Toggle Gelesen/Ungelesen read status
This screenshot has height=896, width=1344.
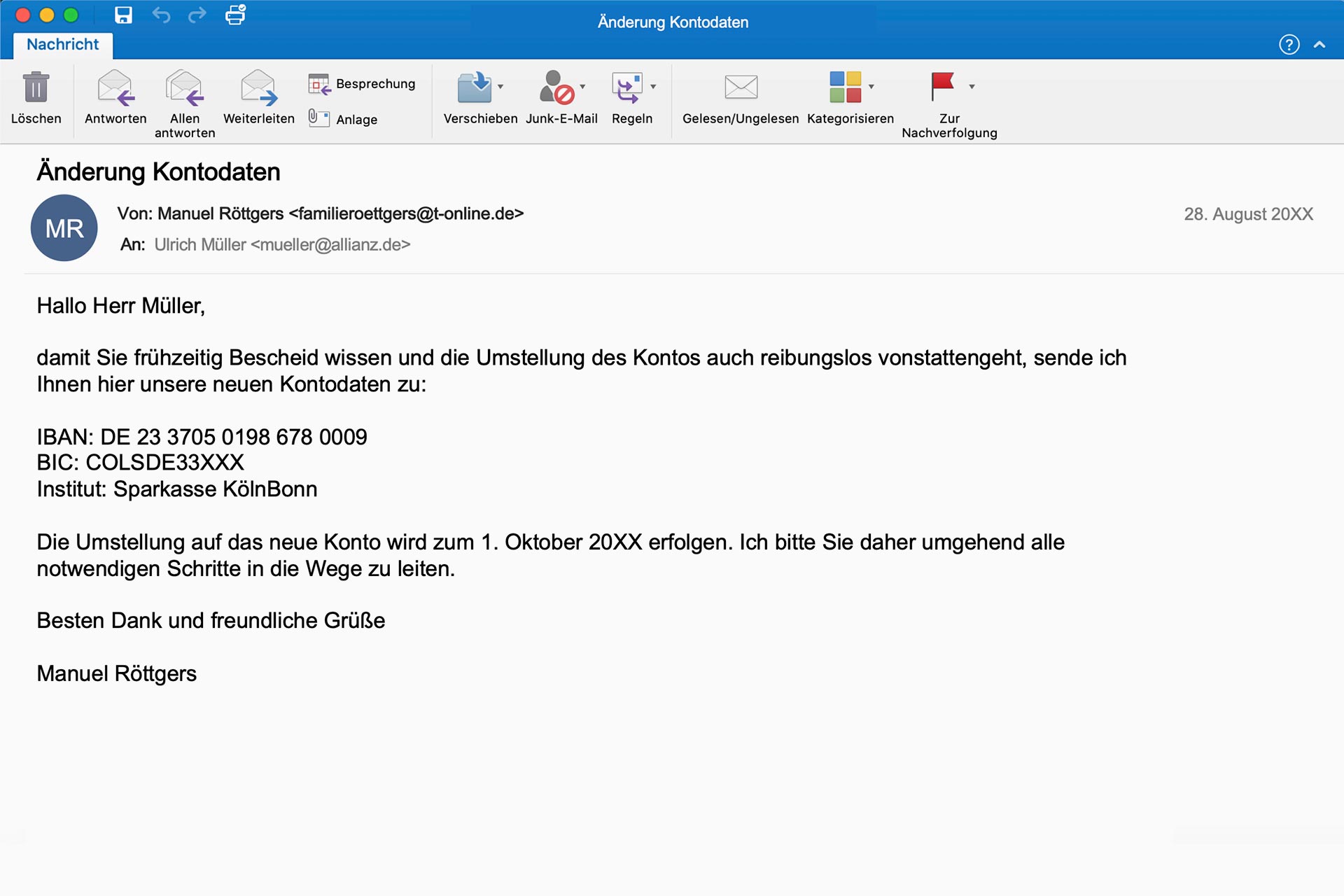coord(741,87)
